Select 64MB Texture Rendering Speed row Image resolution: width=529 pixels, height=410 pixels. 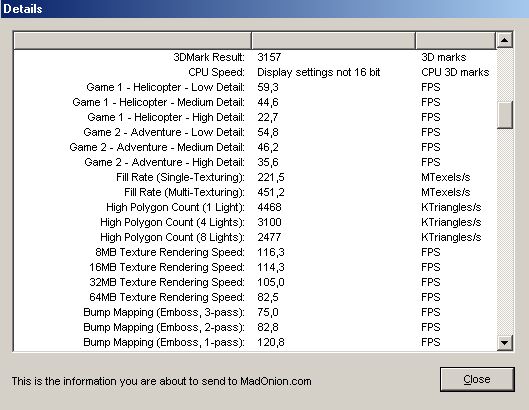pyautogui.click(x=255, y=297)
